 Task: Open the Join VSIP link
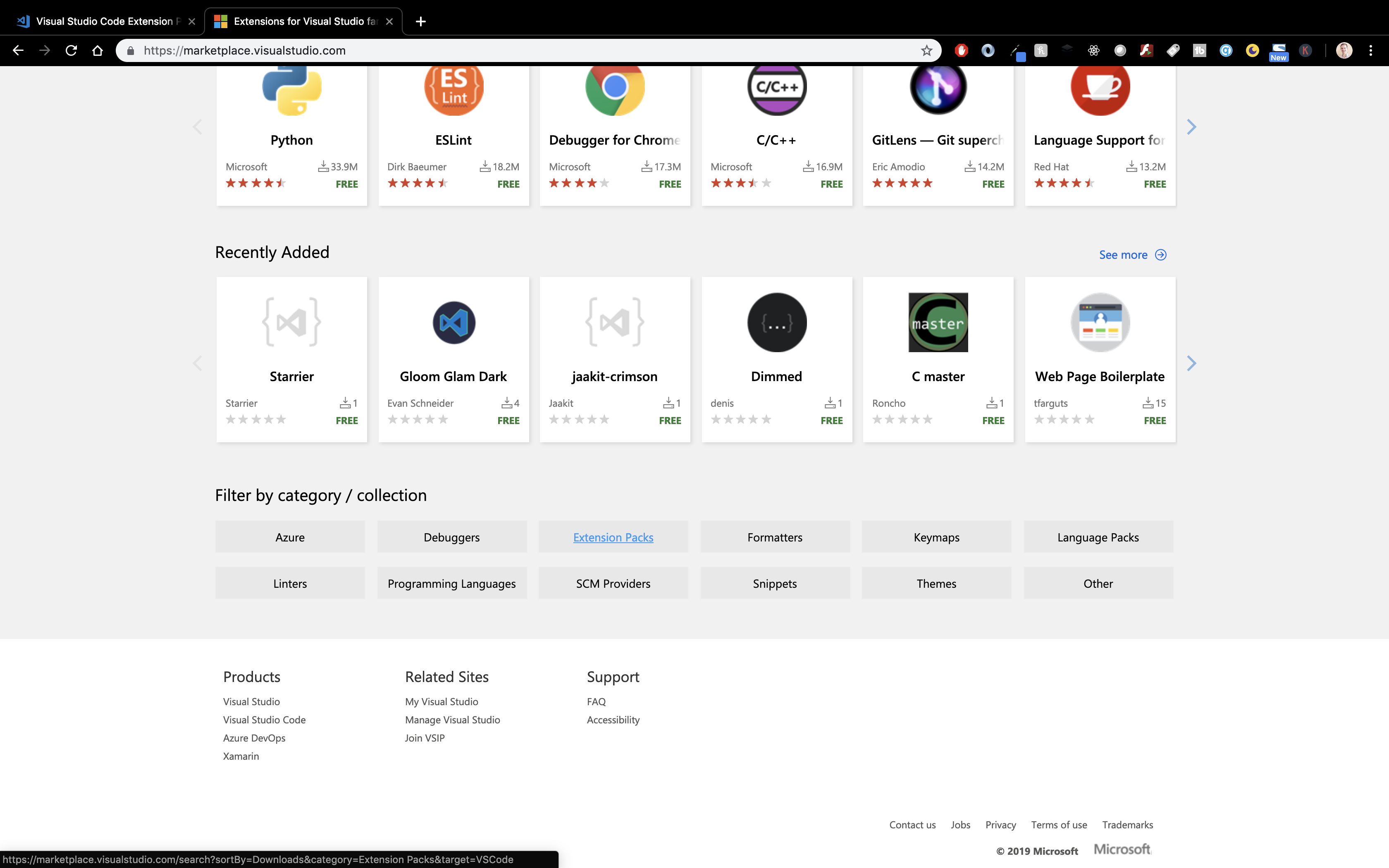click(425, 738)
